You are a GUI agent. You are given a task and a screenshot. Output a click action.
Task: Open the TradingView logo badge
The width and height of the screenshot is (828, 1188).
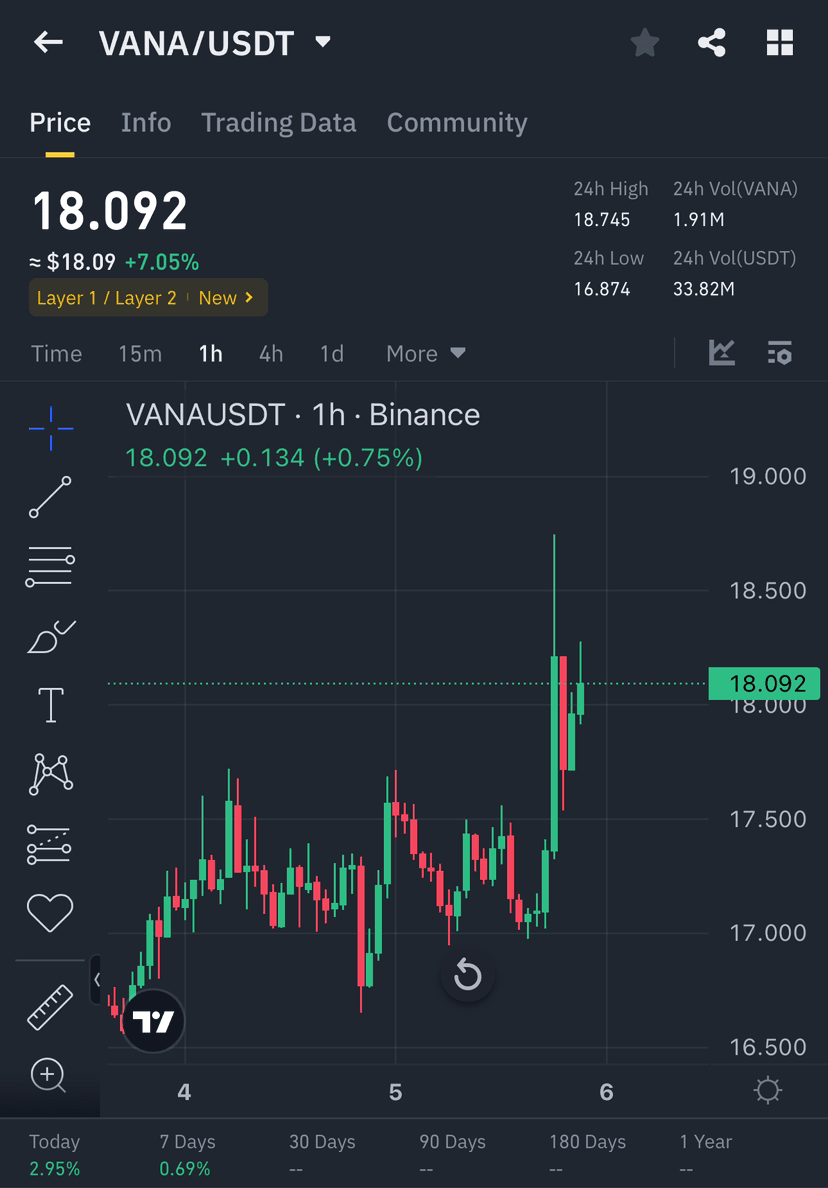click(154, 1021)
